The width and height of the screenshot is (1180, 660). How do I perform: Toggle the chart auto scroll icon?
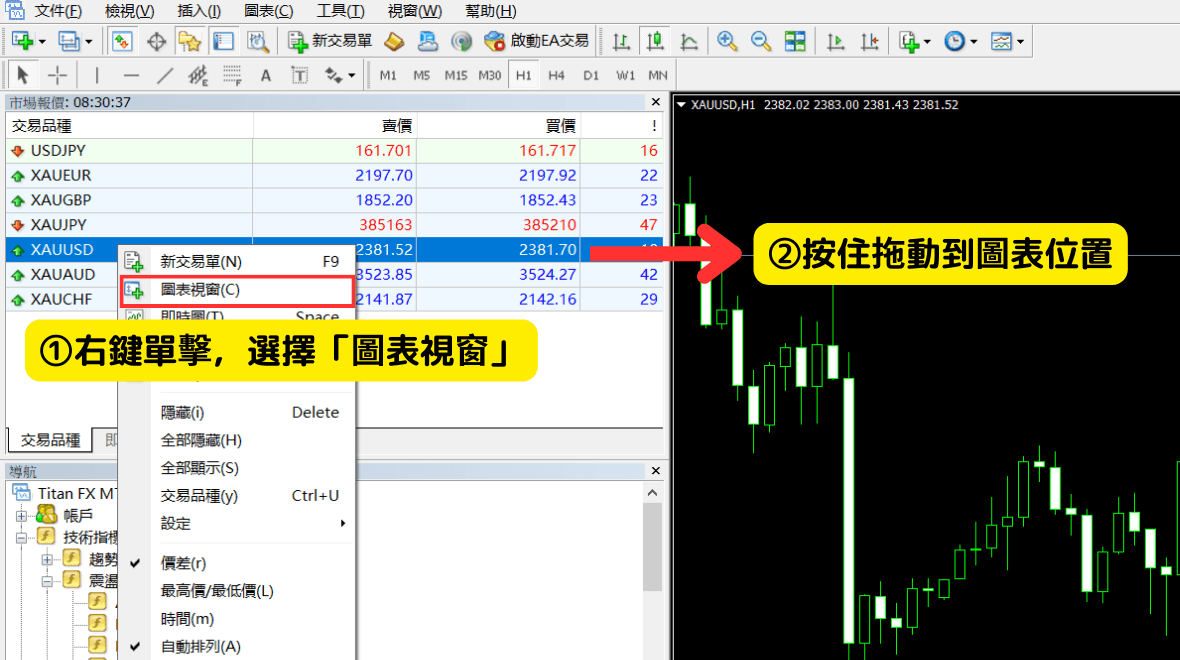click(x=836, y=41)
